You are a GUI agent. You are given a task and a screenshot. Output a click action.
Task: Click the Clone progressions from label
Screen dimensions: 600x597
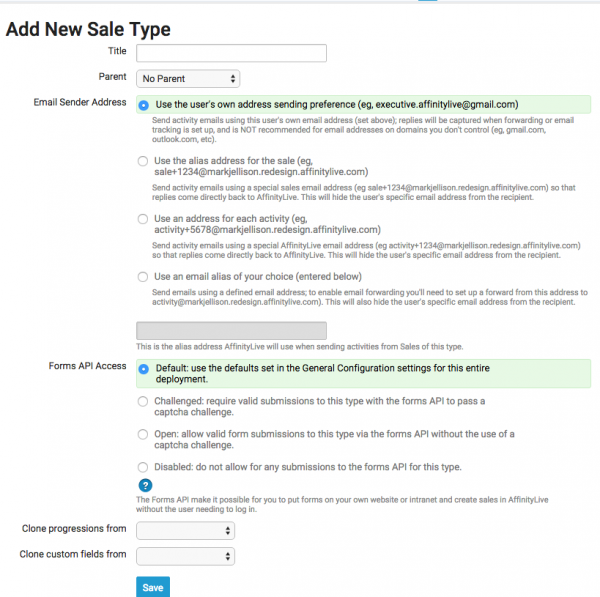(74, 528)
